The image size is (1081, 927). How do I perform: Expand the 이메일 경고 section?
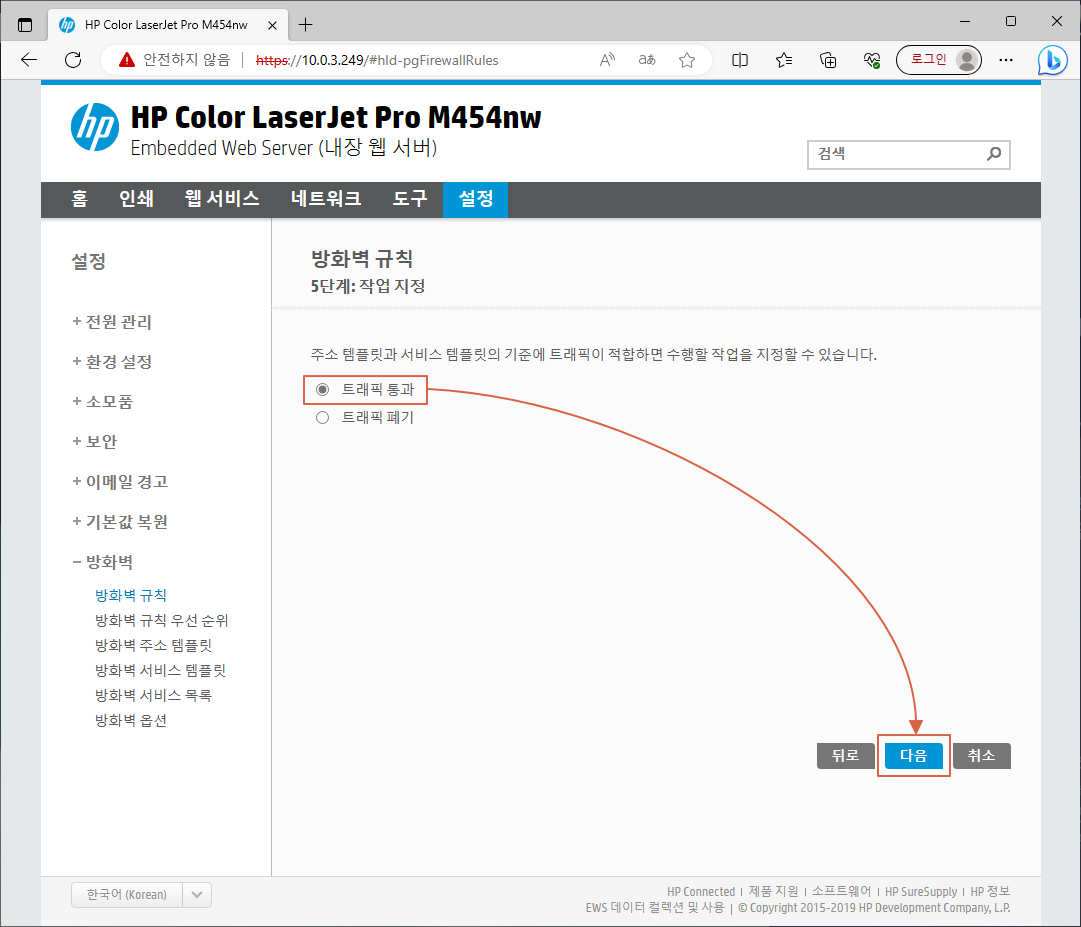[x=120, y=482]
